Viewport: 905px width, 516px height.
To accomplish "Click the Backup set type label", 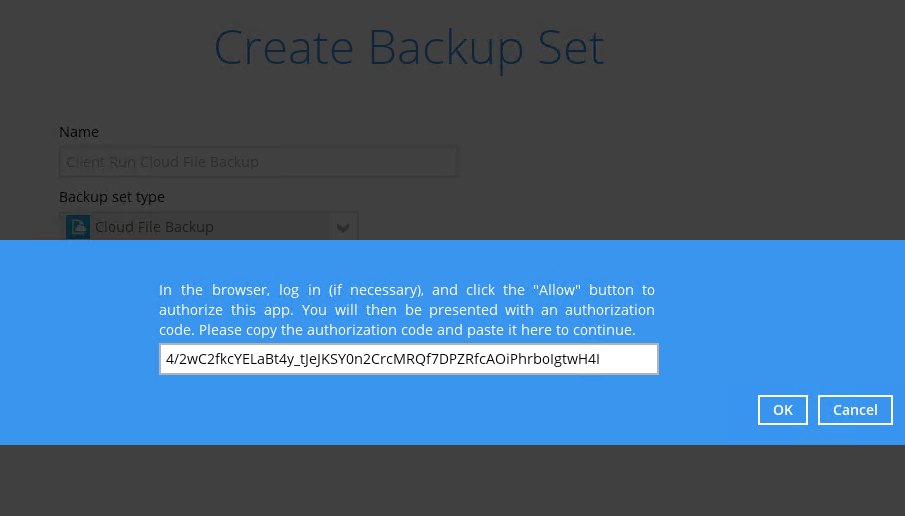I will 112,197.
